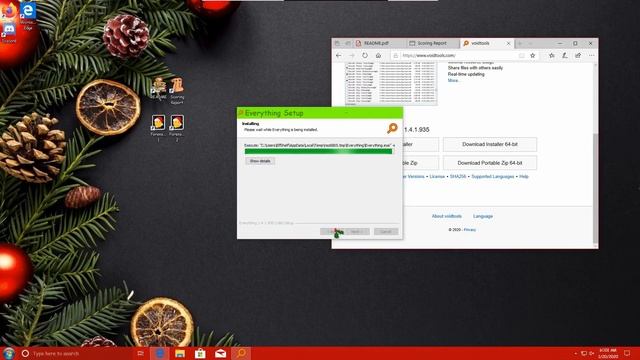Click Cancel in Everything Setup
Viewport: 640px width, 360px height.
coord(386,232)
